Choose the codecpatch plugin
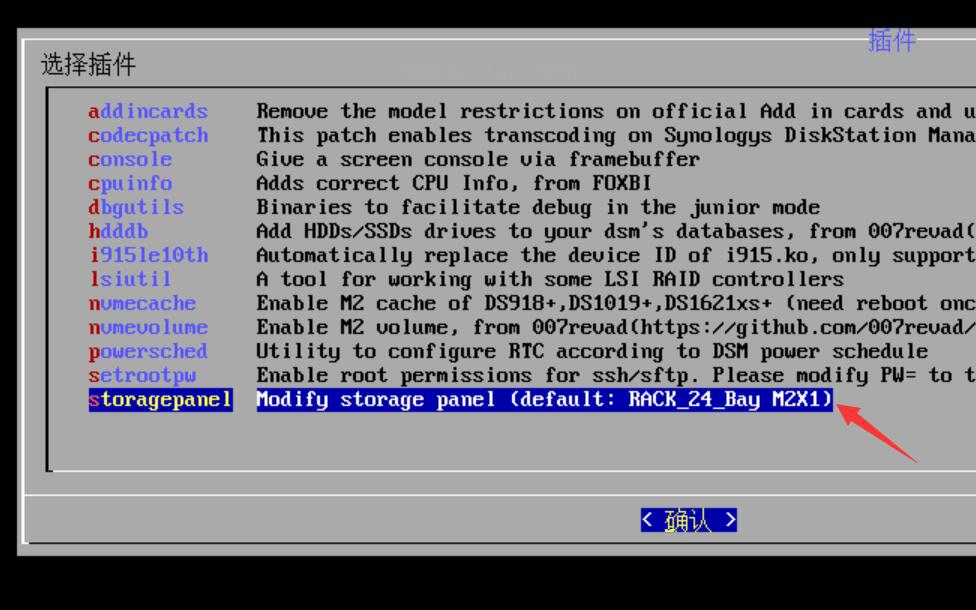 (x=148, y=135)
